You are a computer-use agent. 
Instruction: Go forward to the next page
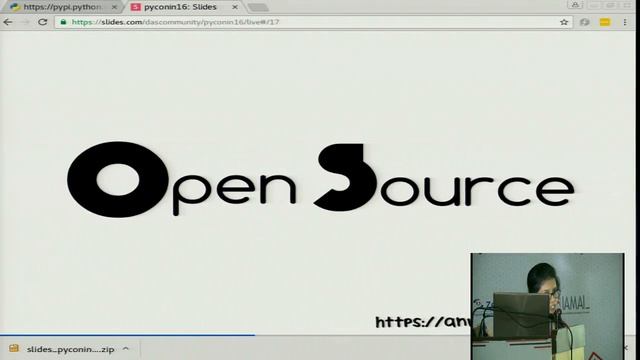pos(25,22)
